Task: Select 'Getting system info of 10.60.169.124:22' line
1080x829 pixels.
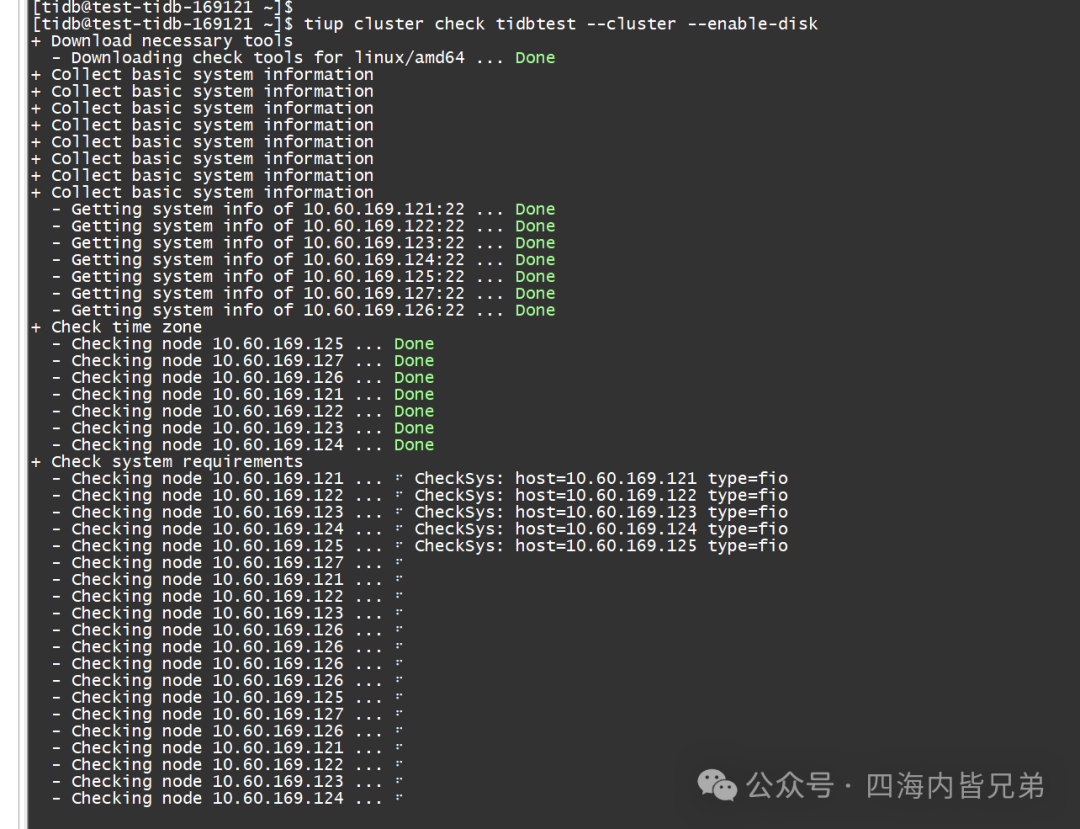Action: [303, 260]
